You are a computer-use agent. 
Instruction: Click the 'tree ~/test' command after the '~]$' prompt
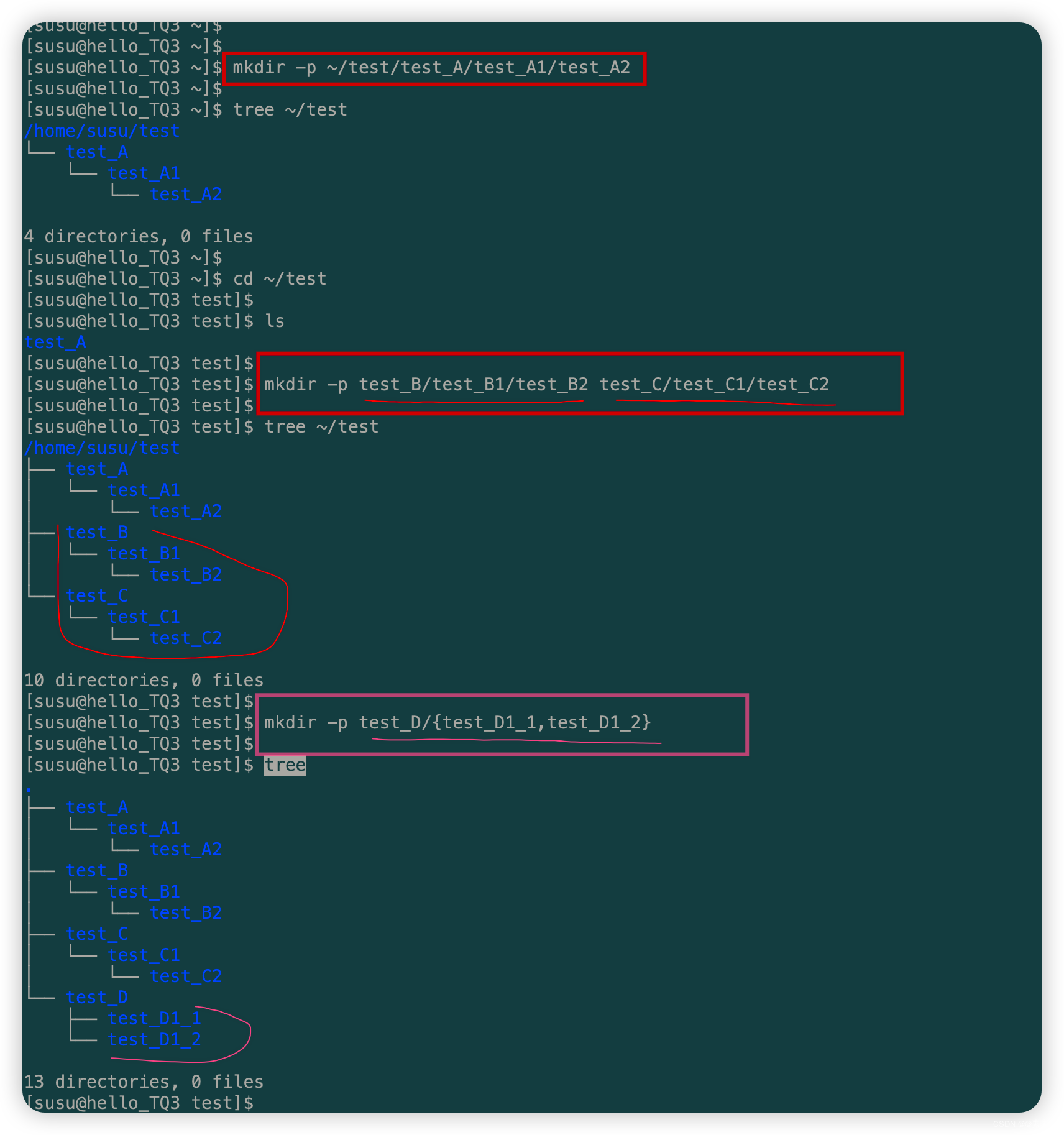tap(290, 110)
